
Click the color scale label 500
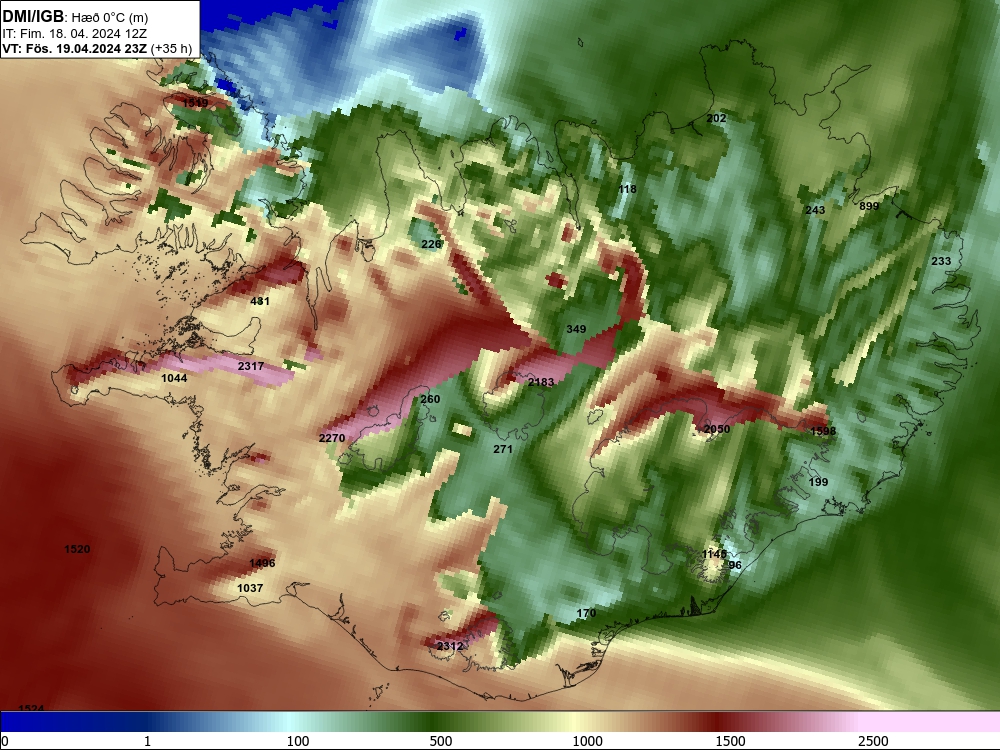click(441, 741)
